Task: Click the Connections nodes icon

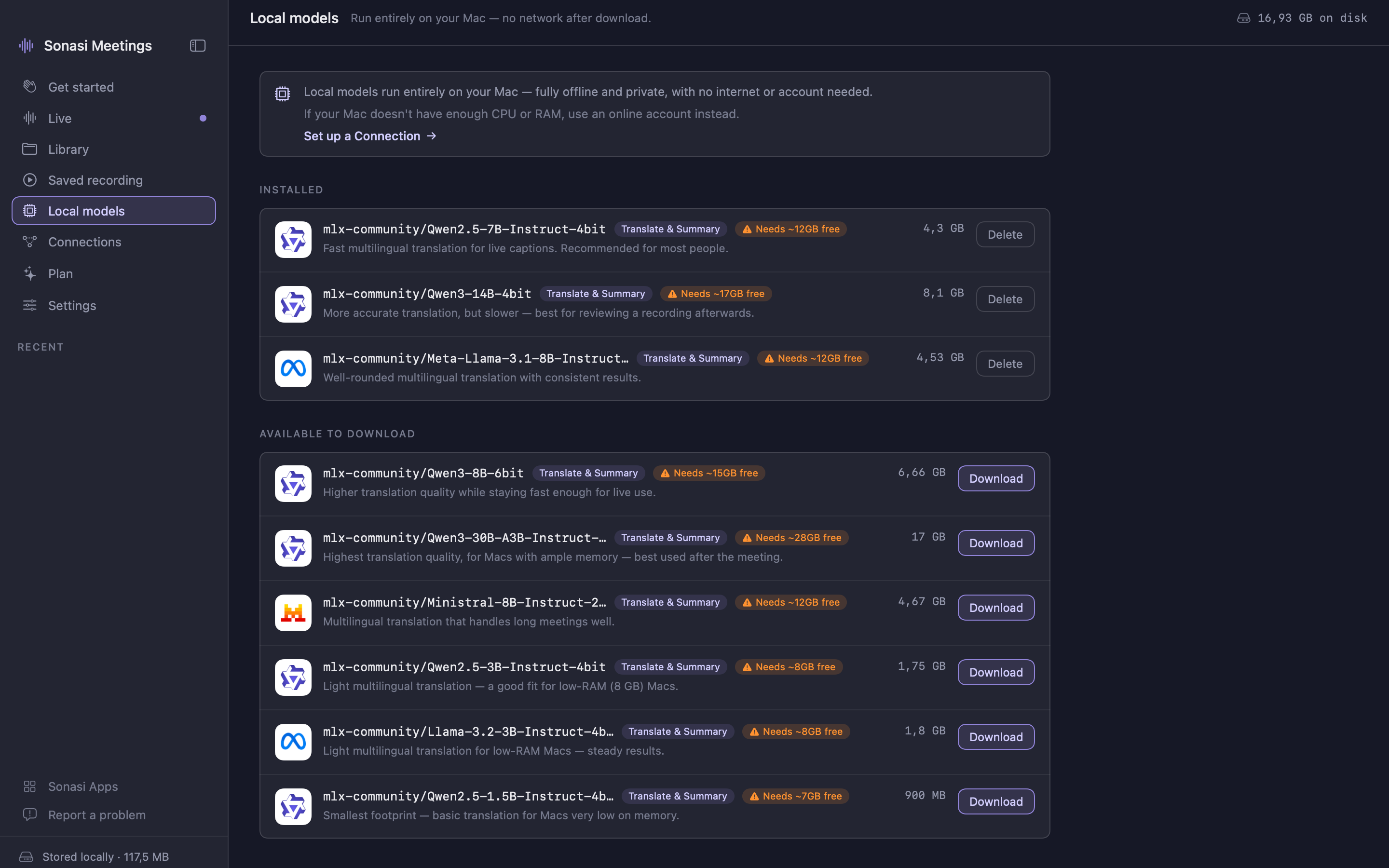Action: (30, 242)
